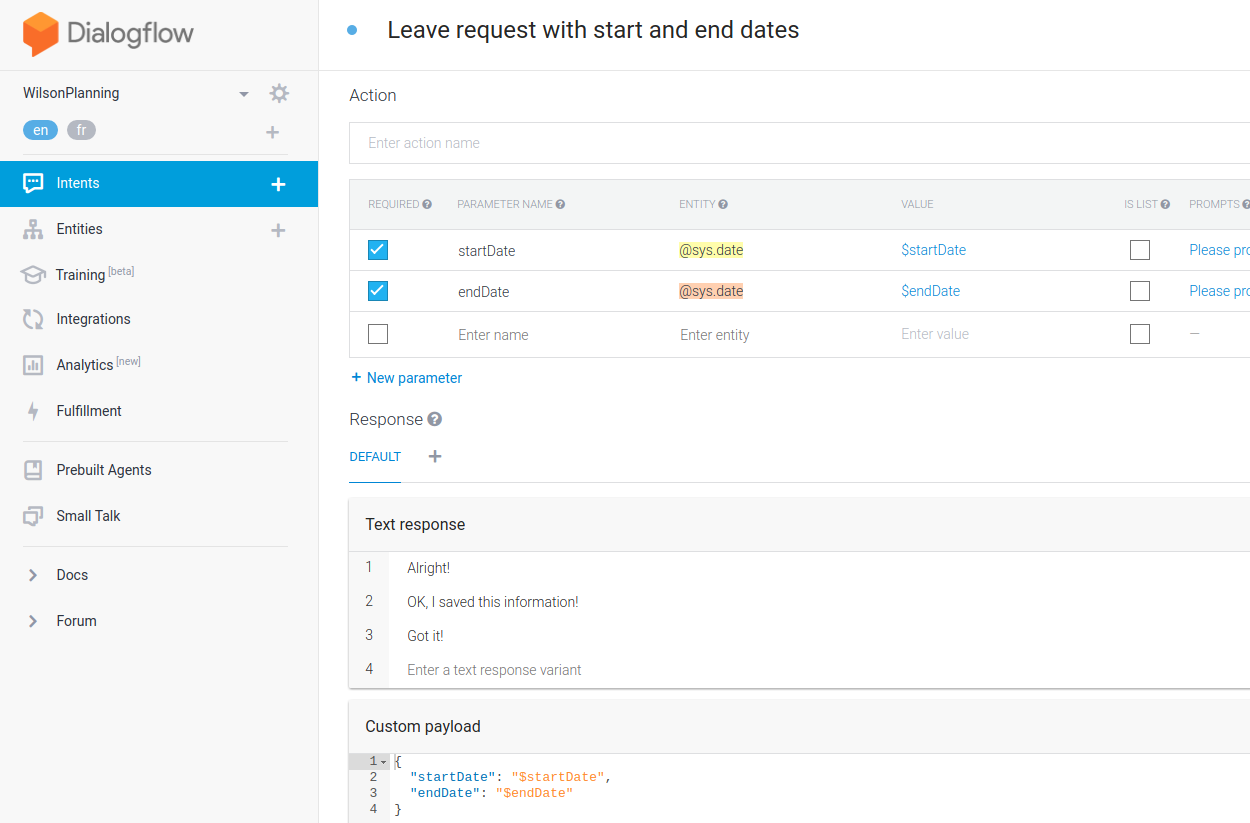Add response tab with plus icon
The width and height of the screenshot is (1250, 823).
[435, 456]
